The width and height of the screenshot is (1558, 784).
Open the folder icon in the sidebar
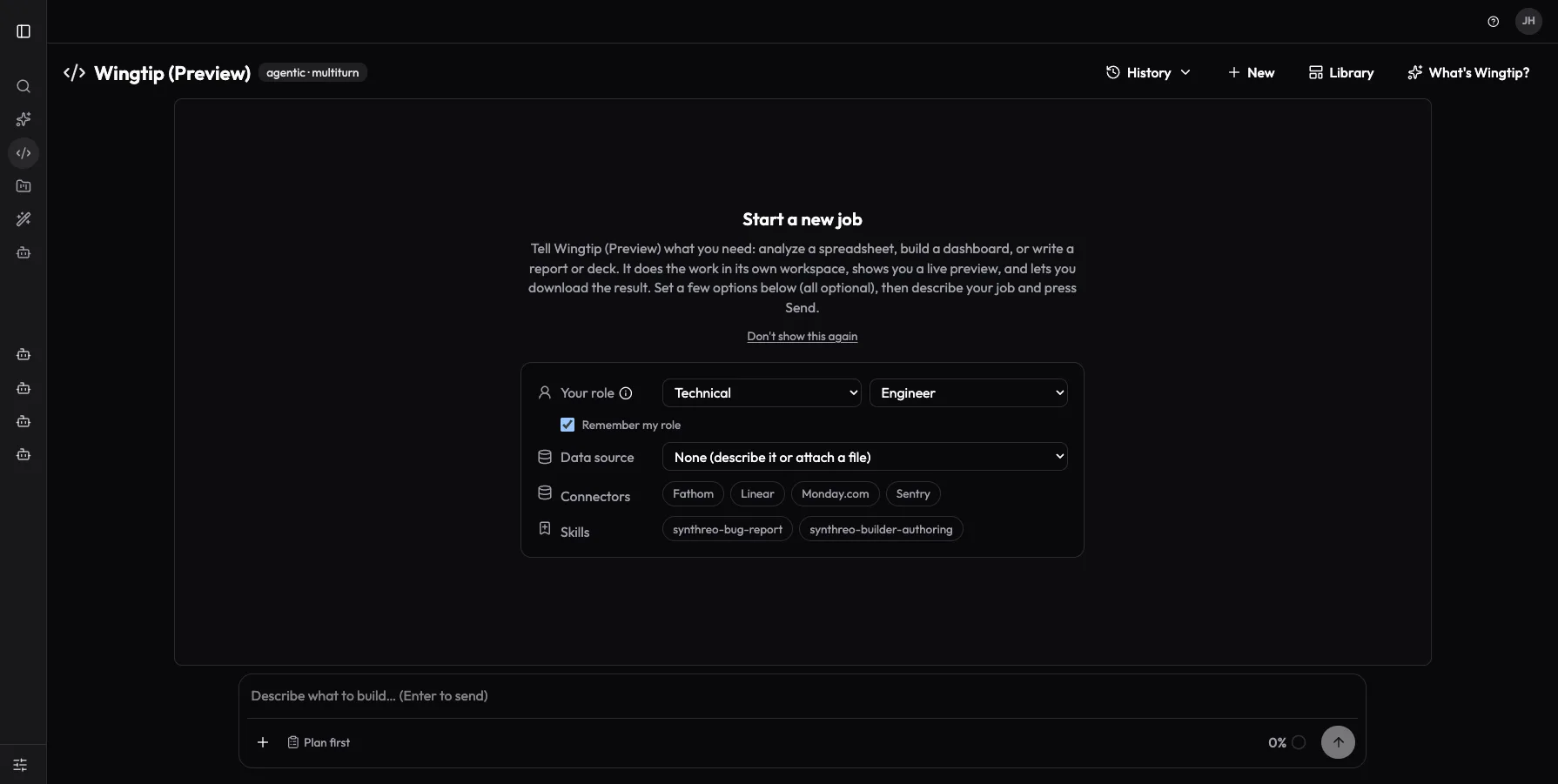[24, 186]
